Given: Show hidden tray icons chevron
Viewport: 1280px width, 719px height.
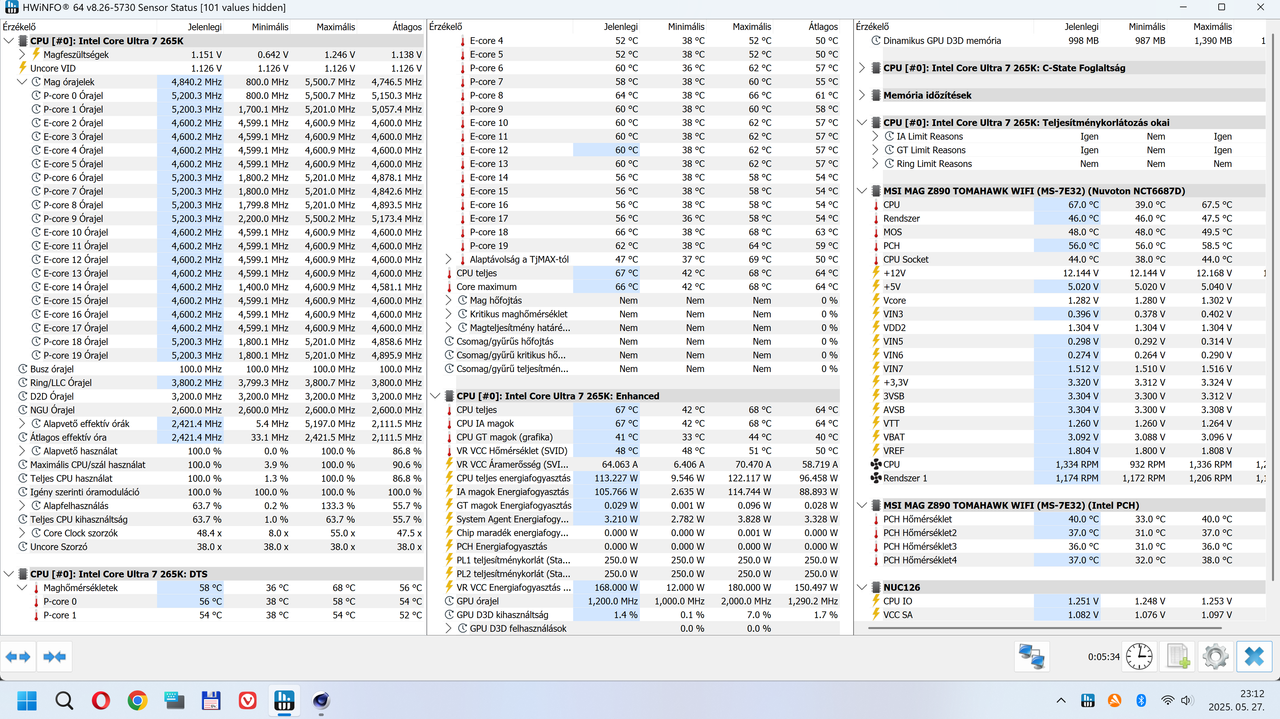Looking at the screenshot, I should coord(1061,700).
